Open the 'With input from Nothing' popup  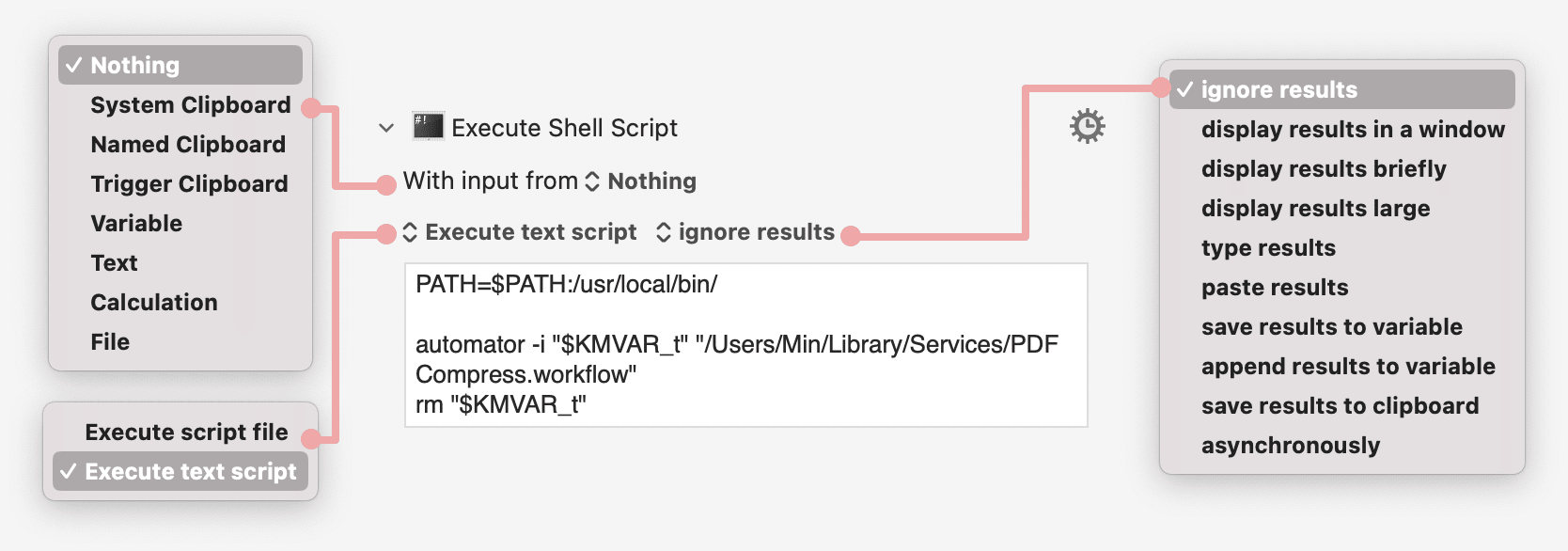pos(642,181)
